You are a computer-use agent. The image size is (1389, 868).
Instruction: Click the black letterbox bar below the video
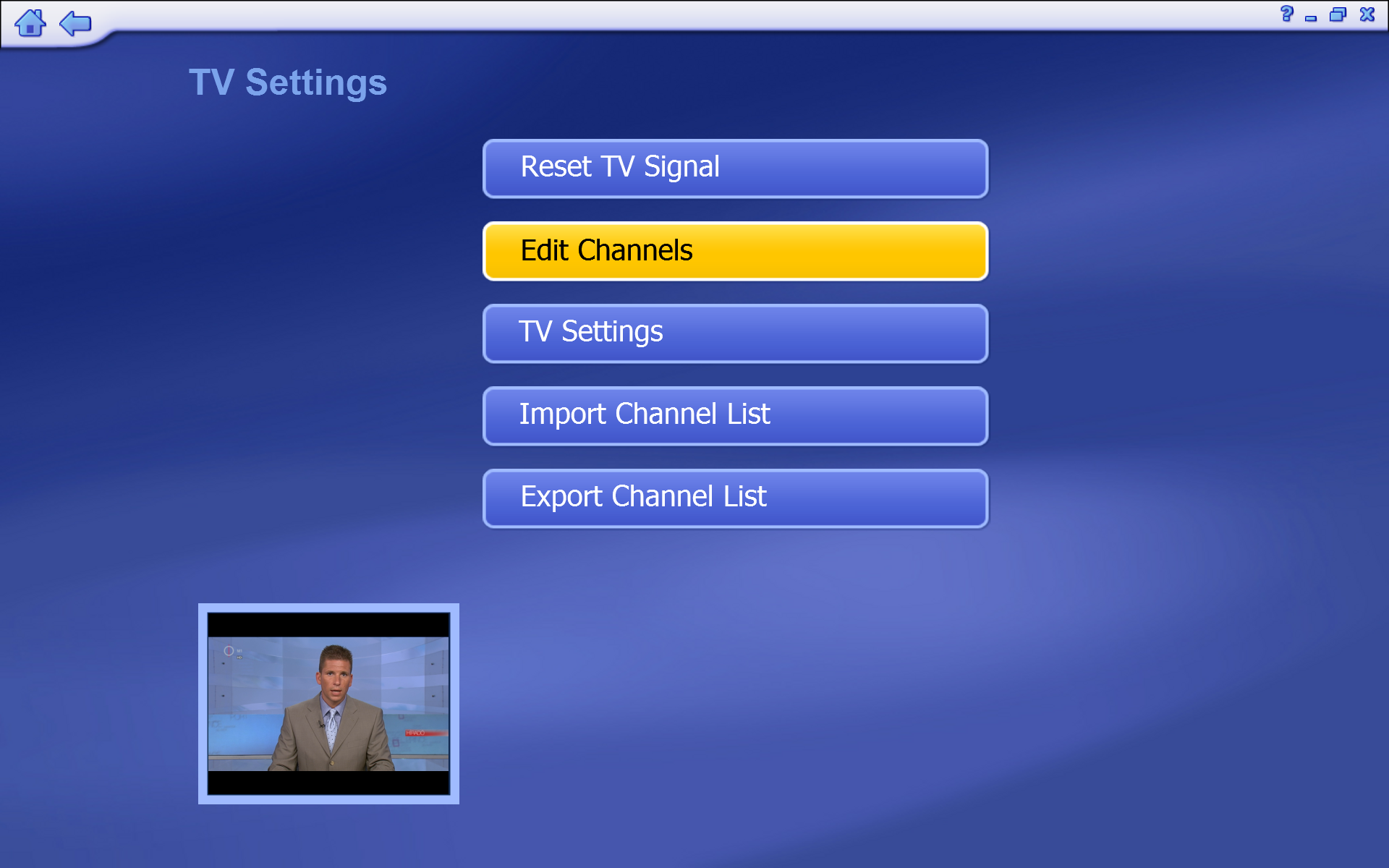click(328, 783)
